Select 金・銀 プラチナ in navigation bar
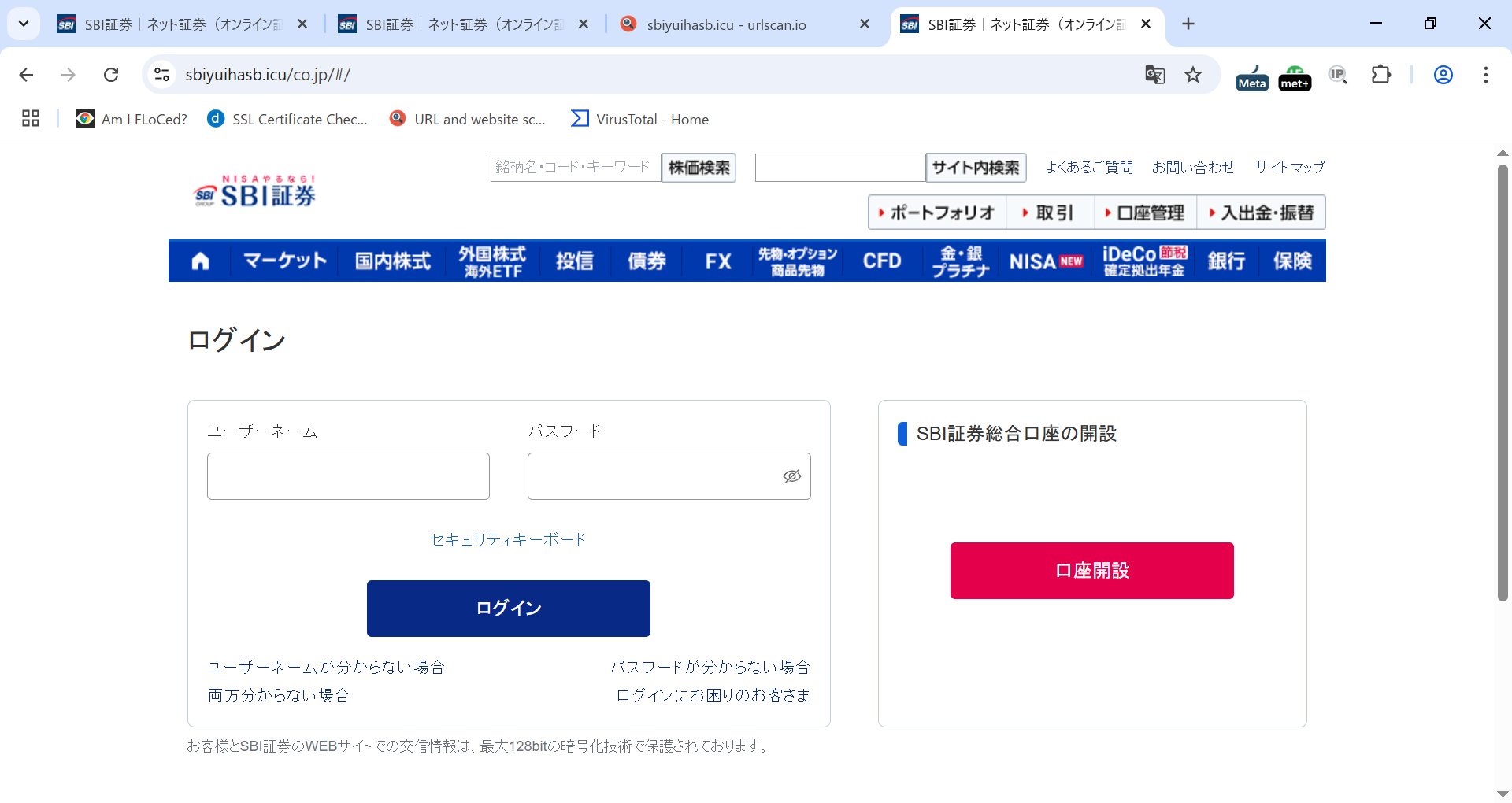The width and height of the screenshot is (1512, 803). click(961, 261)
